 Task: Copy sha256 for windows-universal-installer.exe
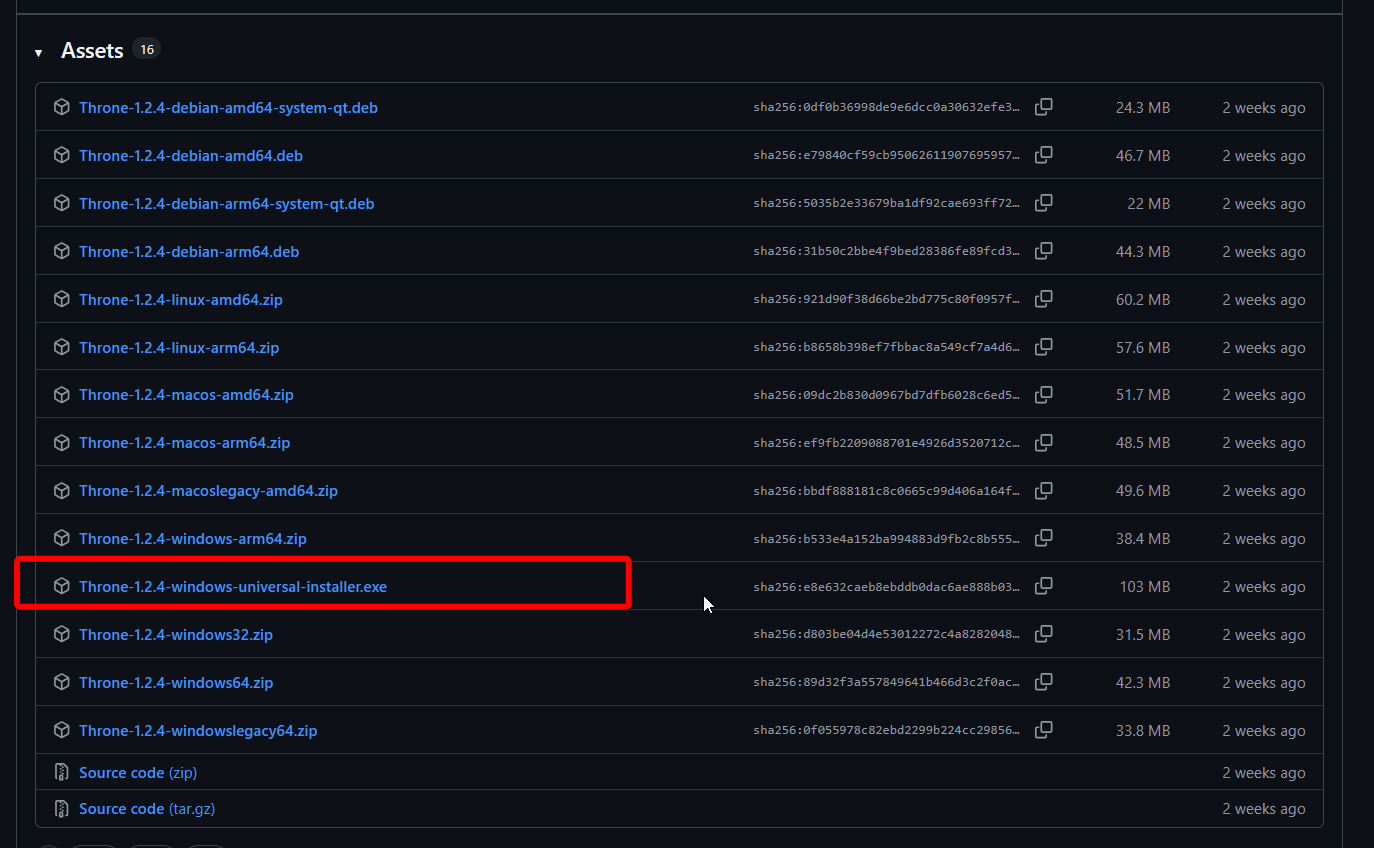[1043, 586]
